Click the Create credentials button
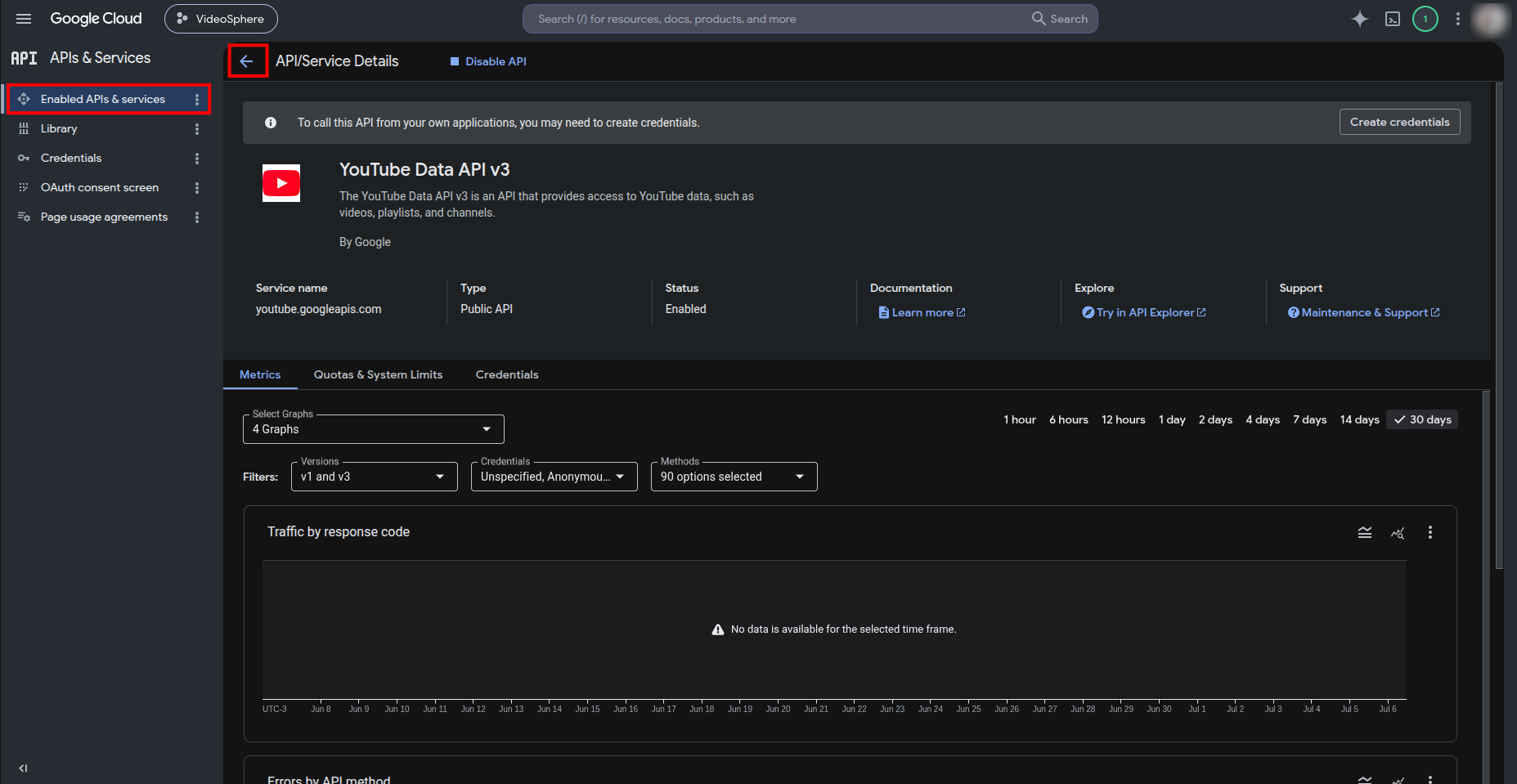Viewport: 1517px width, 784px height. [x=1399, y=122]
